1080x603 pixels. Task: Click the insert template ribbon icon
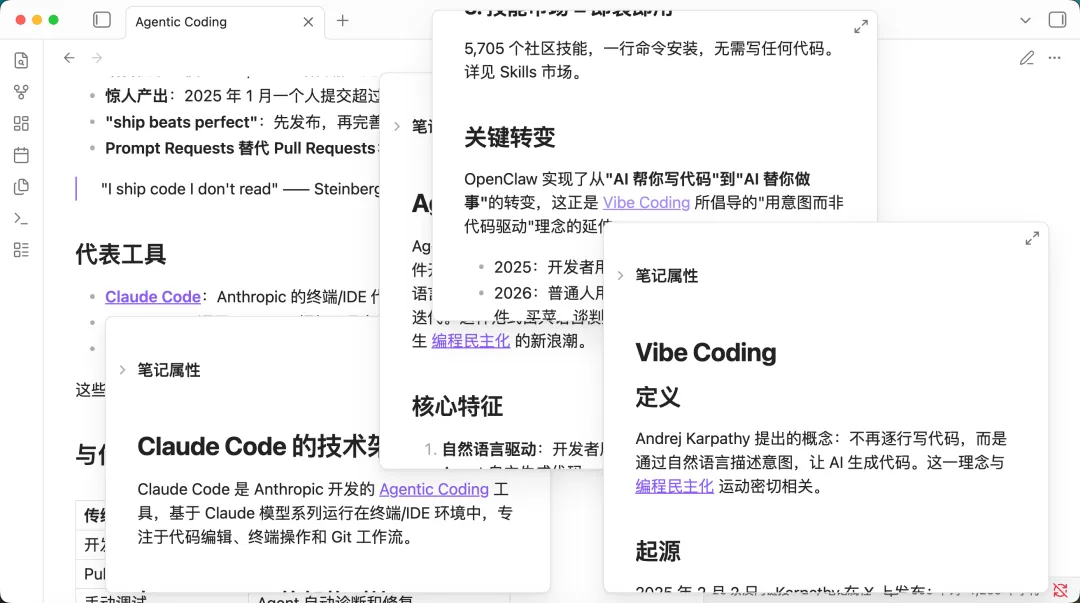pyautogui.click(x=21, y=187)
